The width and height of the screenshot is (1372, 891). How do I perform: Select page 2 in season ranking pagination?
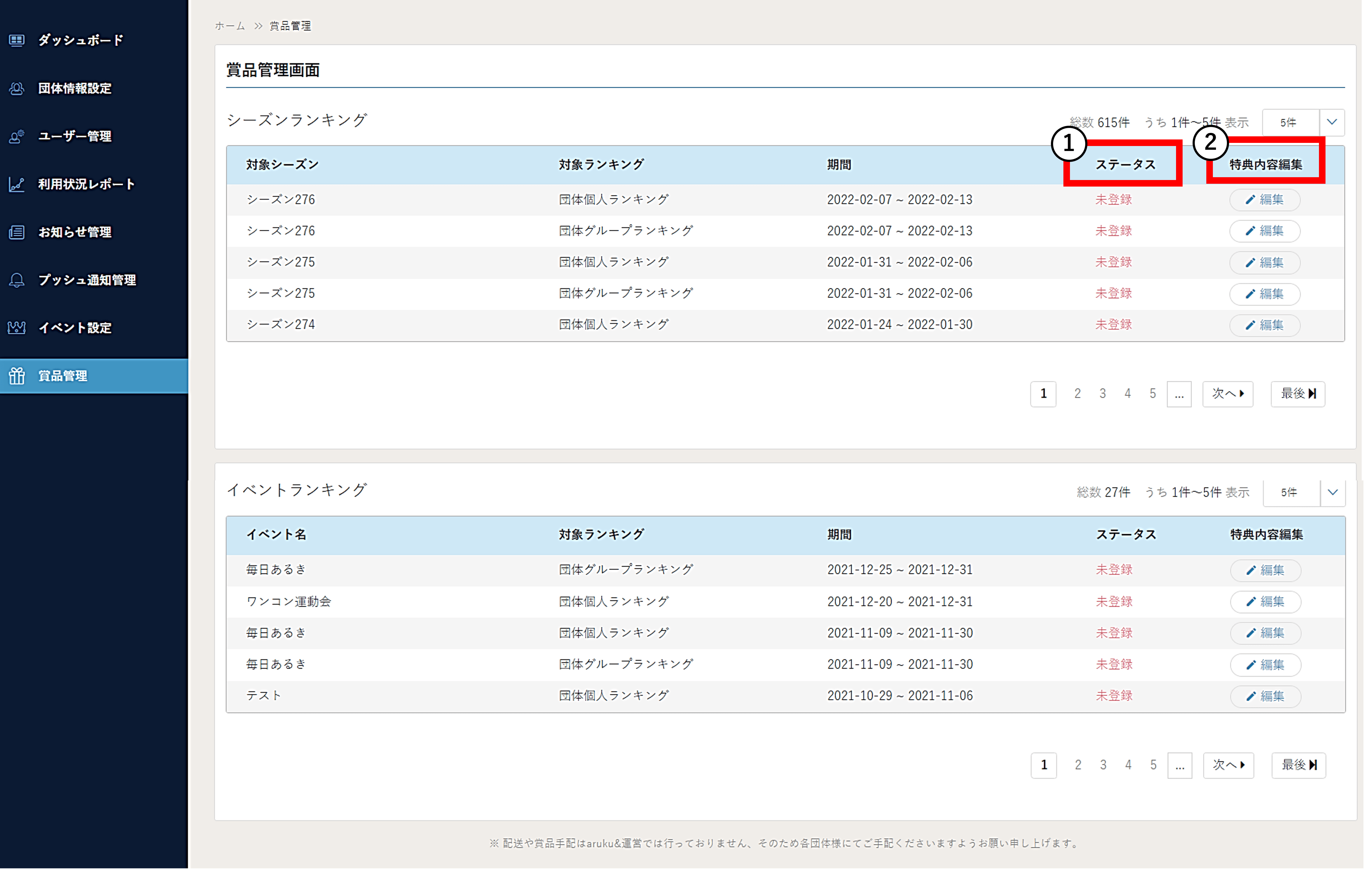click(1077, 394)
